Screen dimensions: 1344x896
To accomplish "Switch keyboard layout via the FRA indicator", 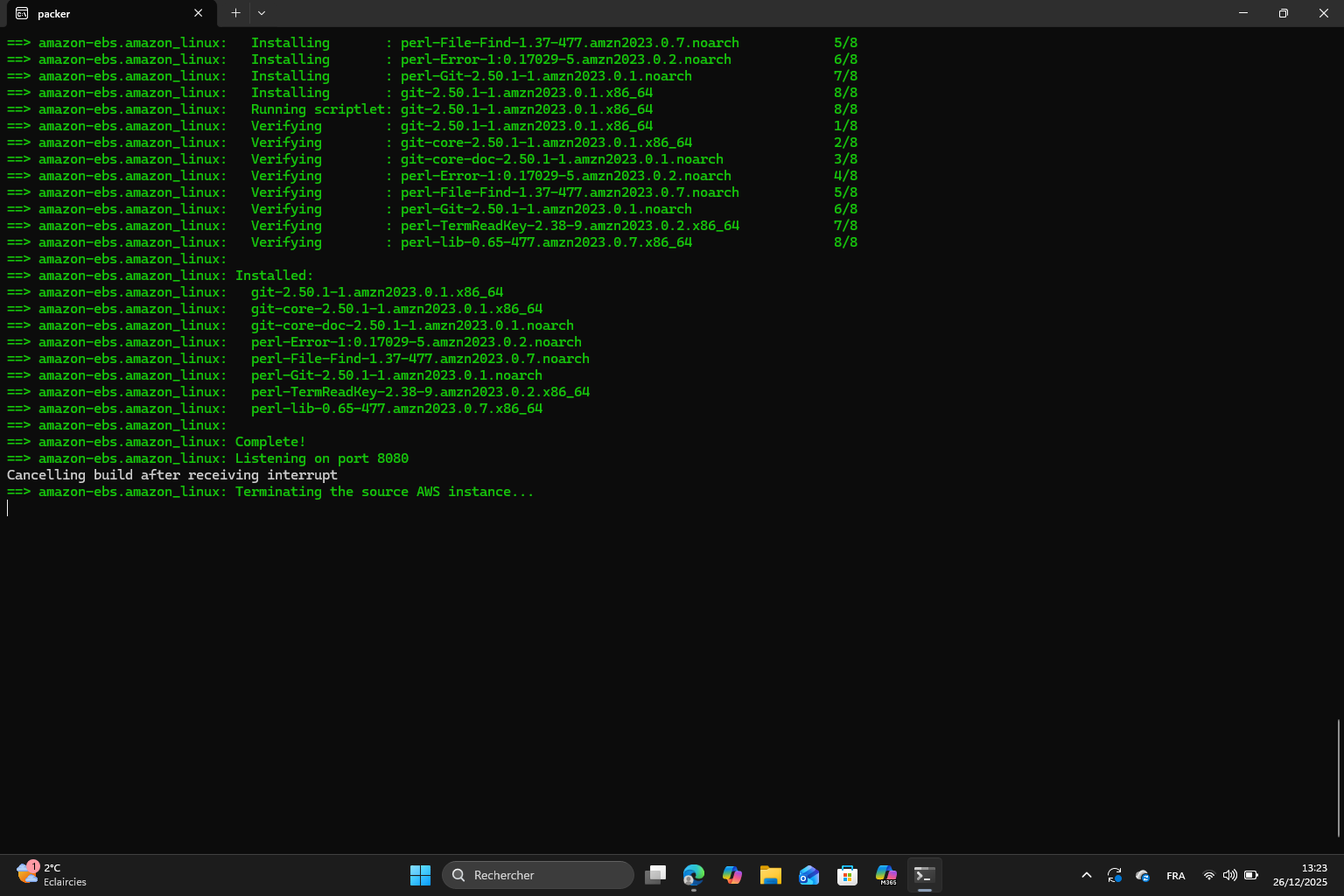I will pos(1176,875).
